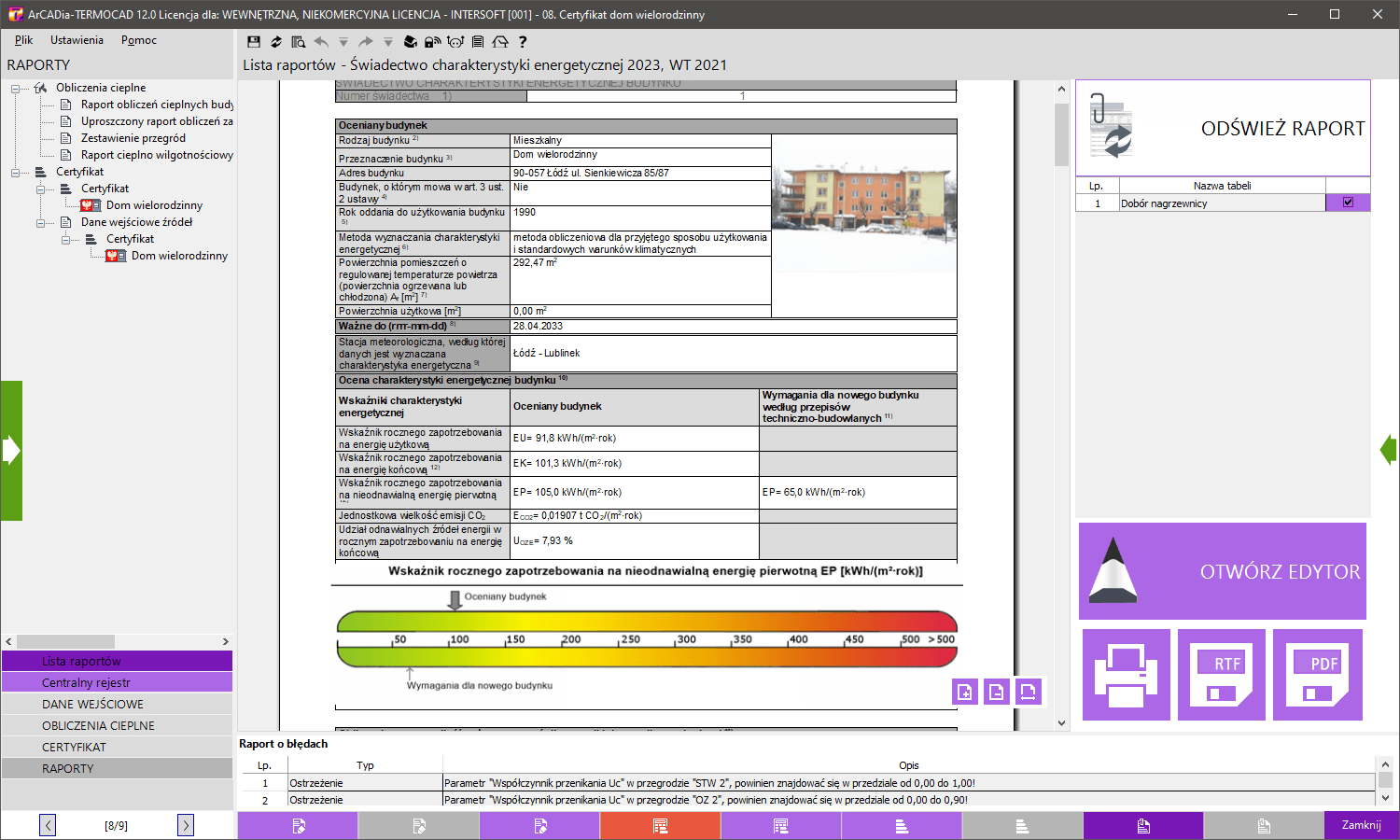Click the padlock with signal toolbar icon
The height and width of the screenshot is (840, 1400).
(432, 42)
